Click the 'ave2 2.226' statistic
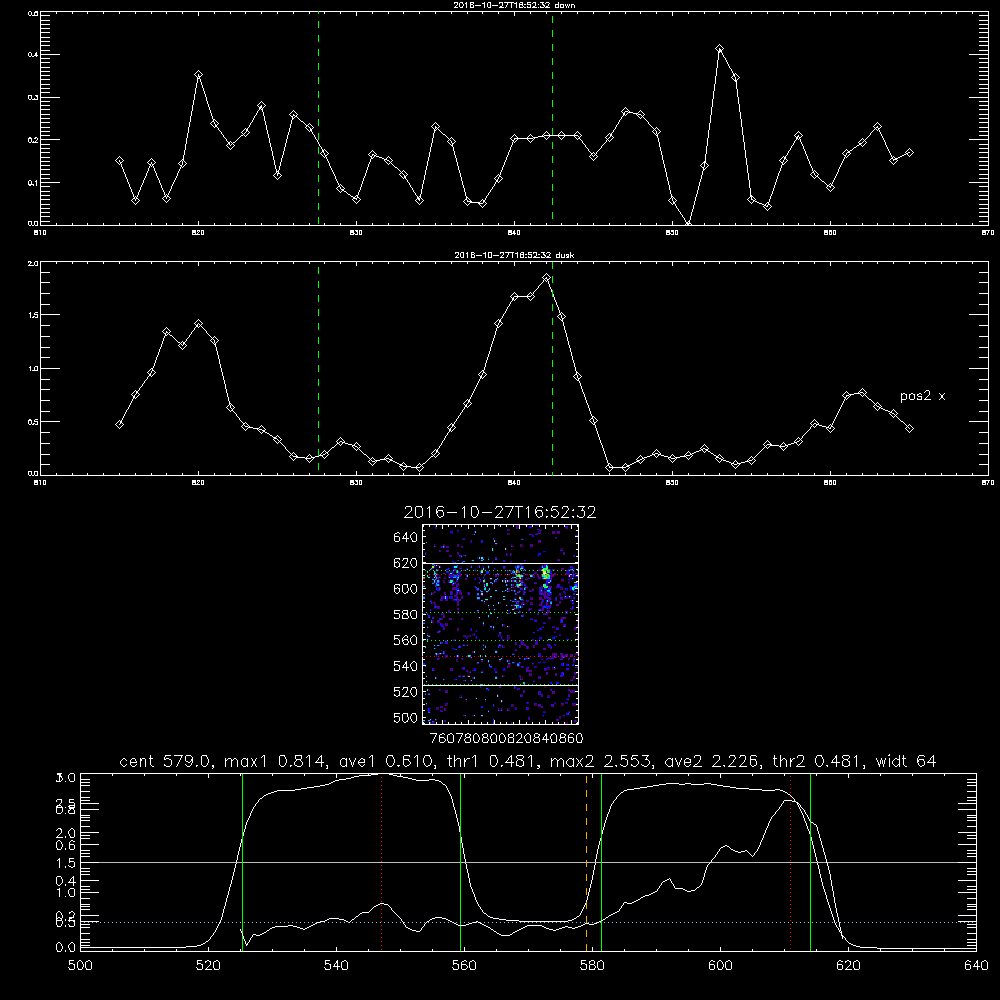 (712, 761)
